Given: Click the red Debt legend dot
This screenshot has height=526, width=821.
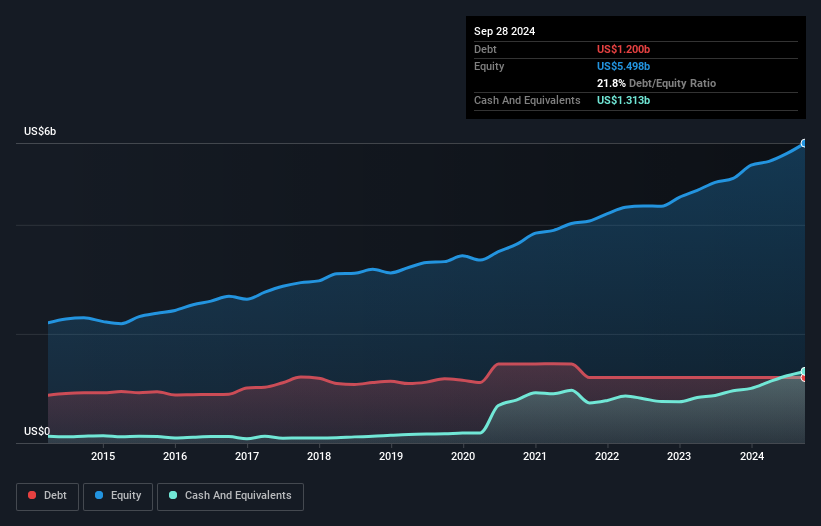Looking at the screenshot, I should (x=32, y=496).
